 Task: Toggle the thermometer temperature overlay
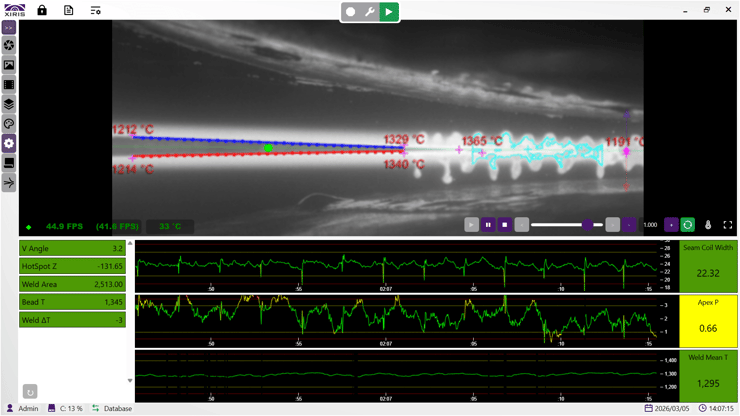(708, 225)
